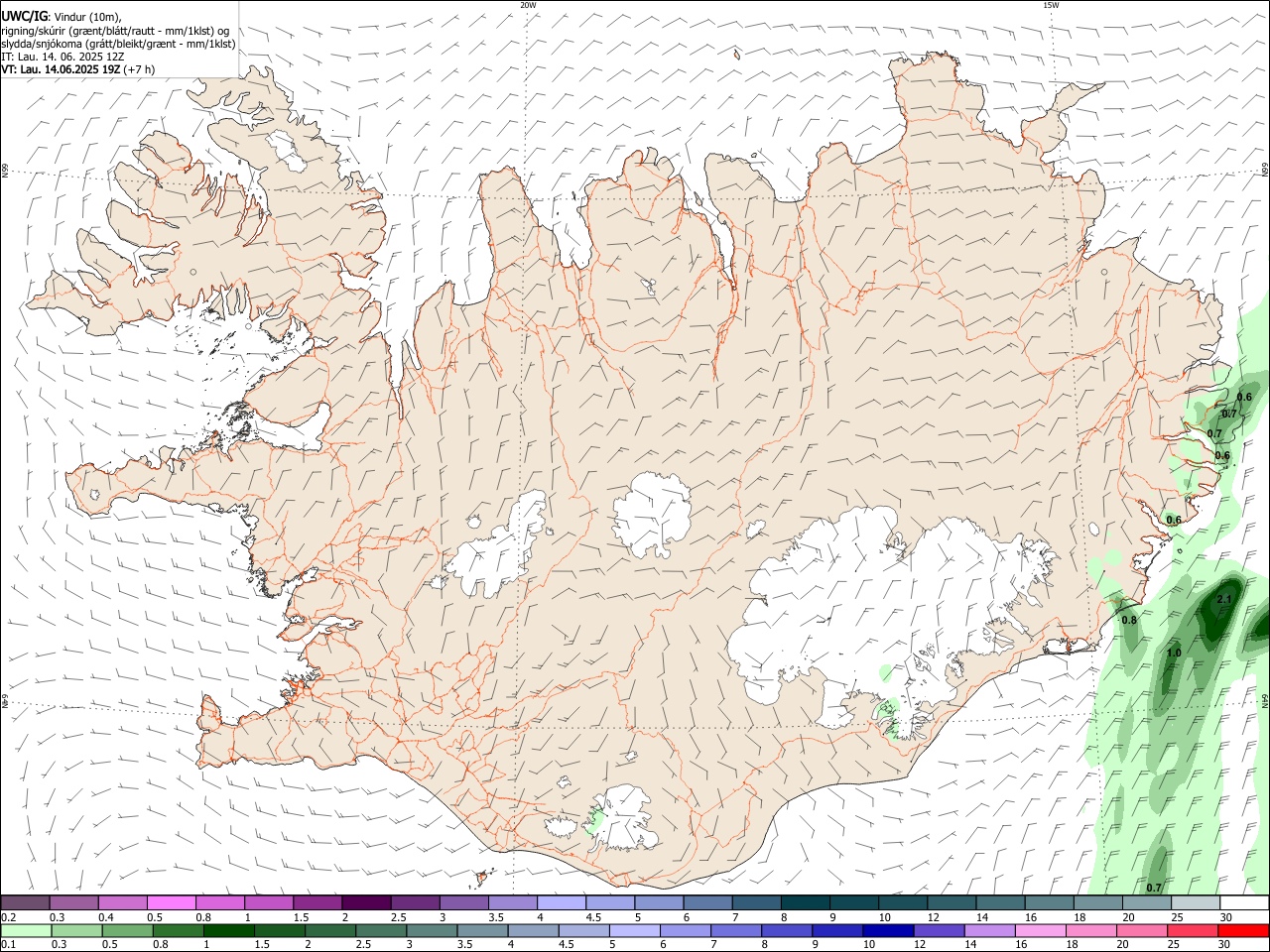This screenshot has height=952, width=1270.
Task: Click the green swatch labeled 2 in lower legend
Action: [329, 931]
